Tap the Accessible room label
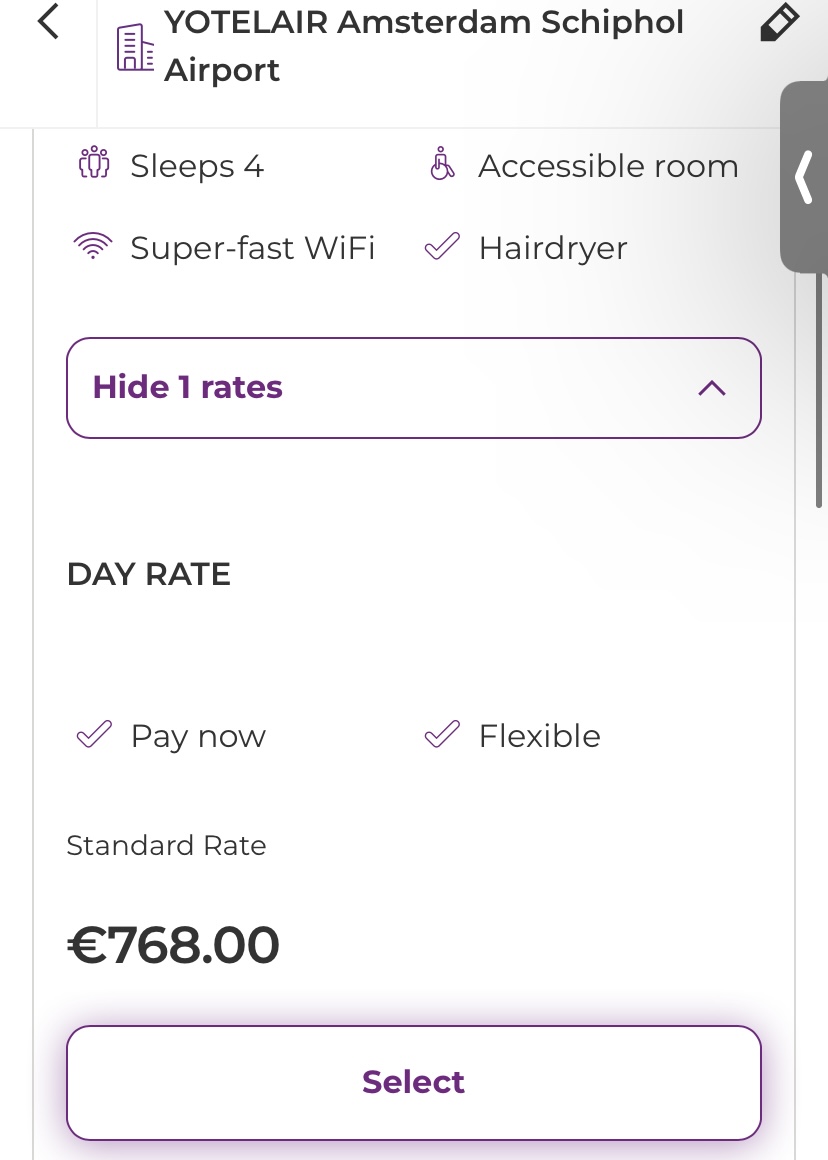Image resolution: width=828 pixels, height=1160 pixels. tap(608, 166)
